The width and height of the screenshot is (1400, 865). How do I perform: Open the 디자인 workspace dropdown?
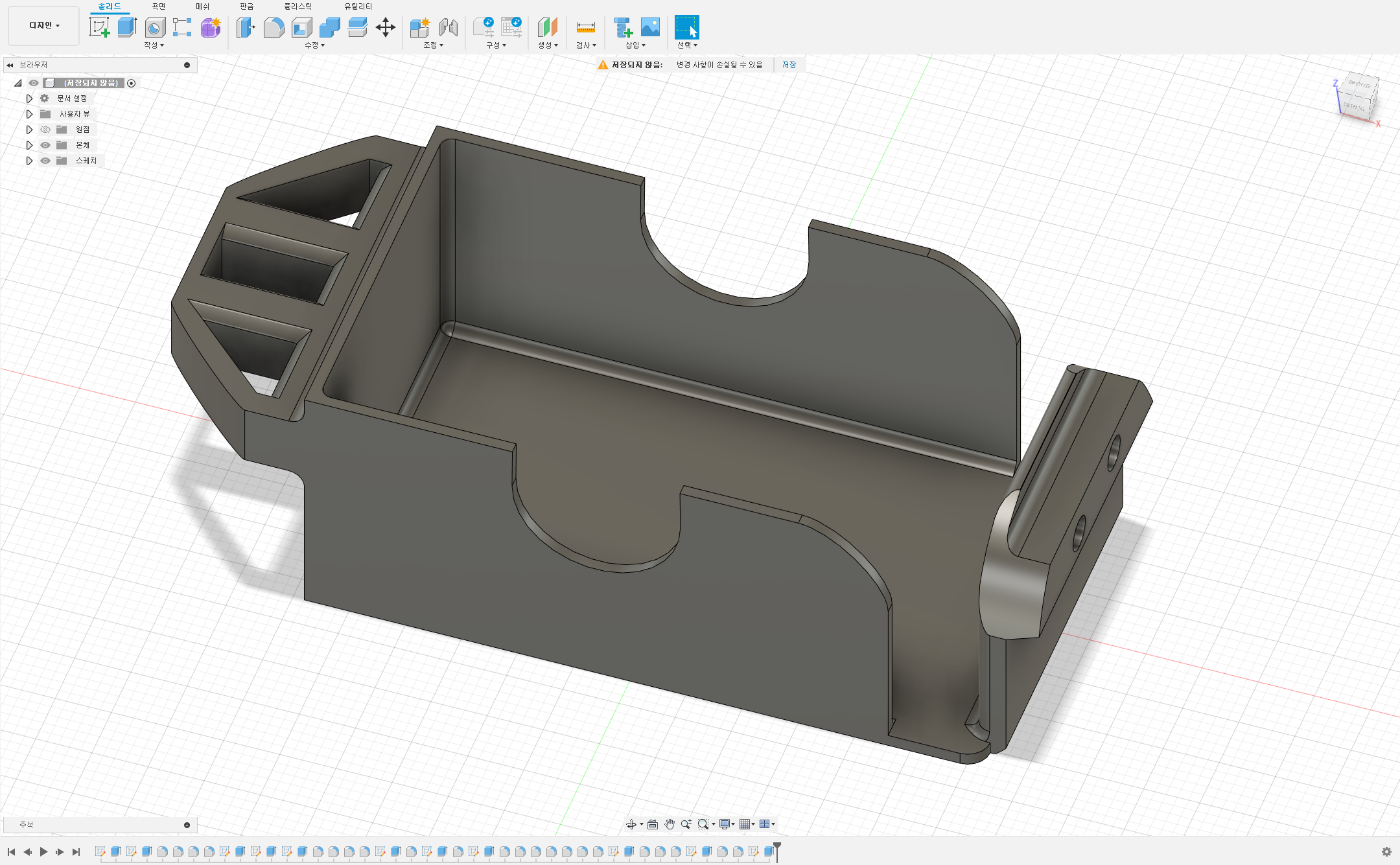44,25
